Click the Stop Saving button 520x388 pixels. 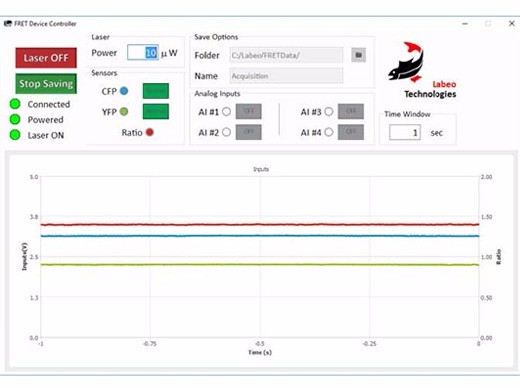coord(46,83)
